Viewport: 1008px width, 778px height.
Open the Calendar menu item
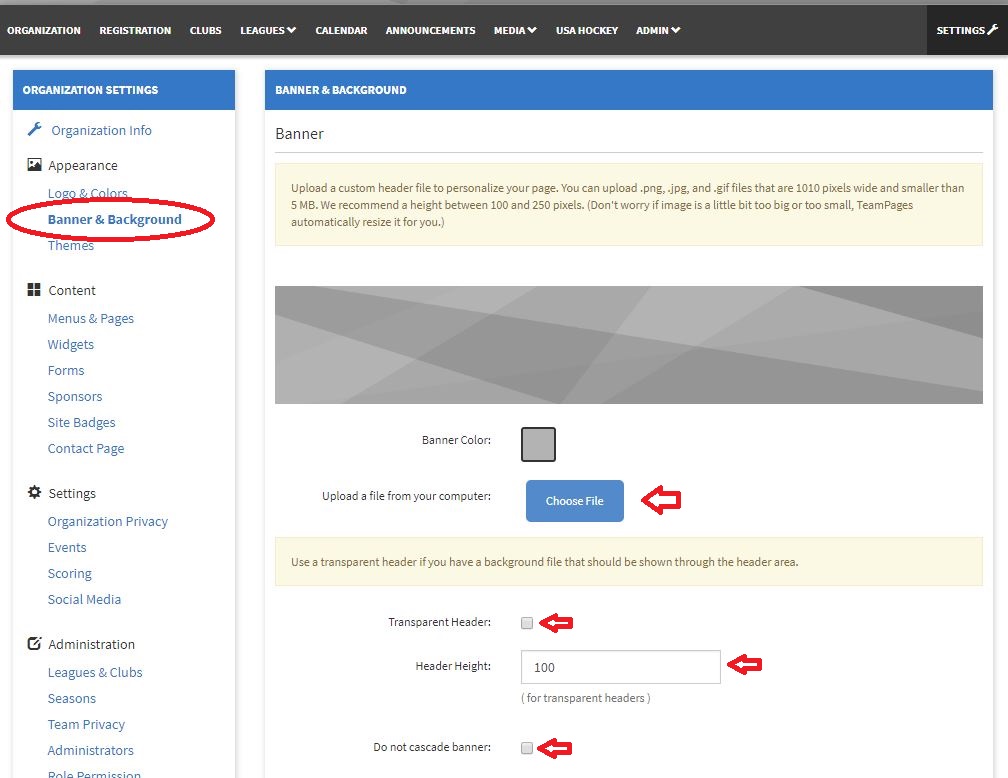click(x=341, y=30)
